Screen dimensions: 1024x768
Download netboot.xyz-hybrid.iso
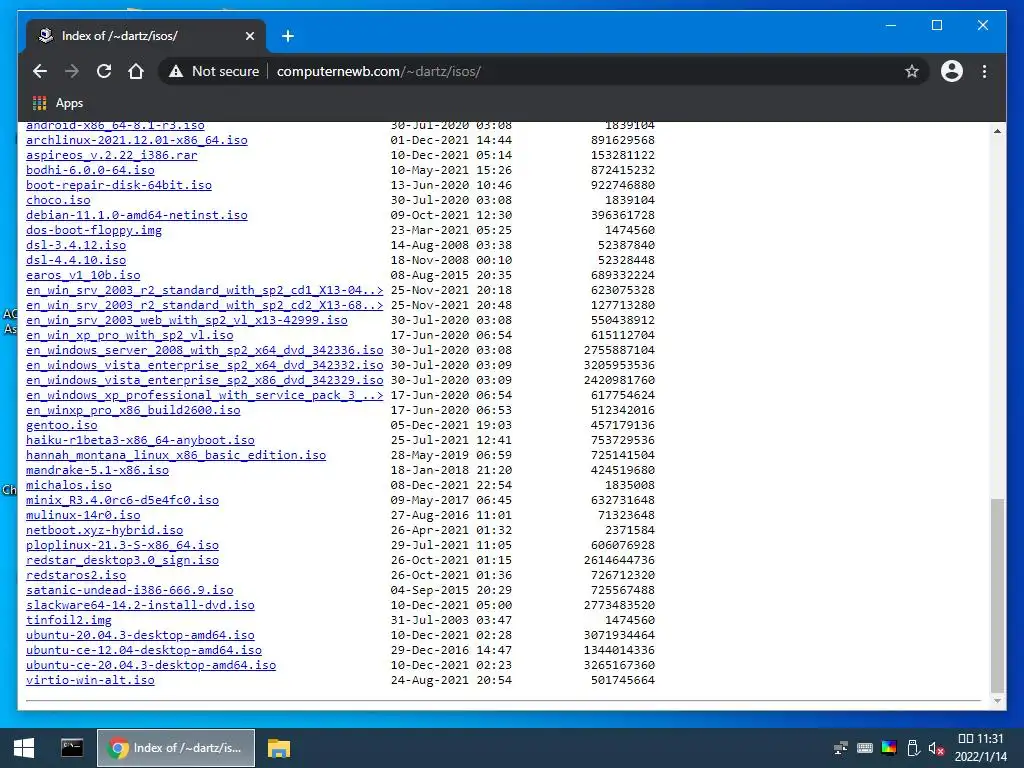[x=104, y=530]
